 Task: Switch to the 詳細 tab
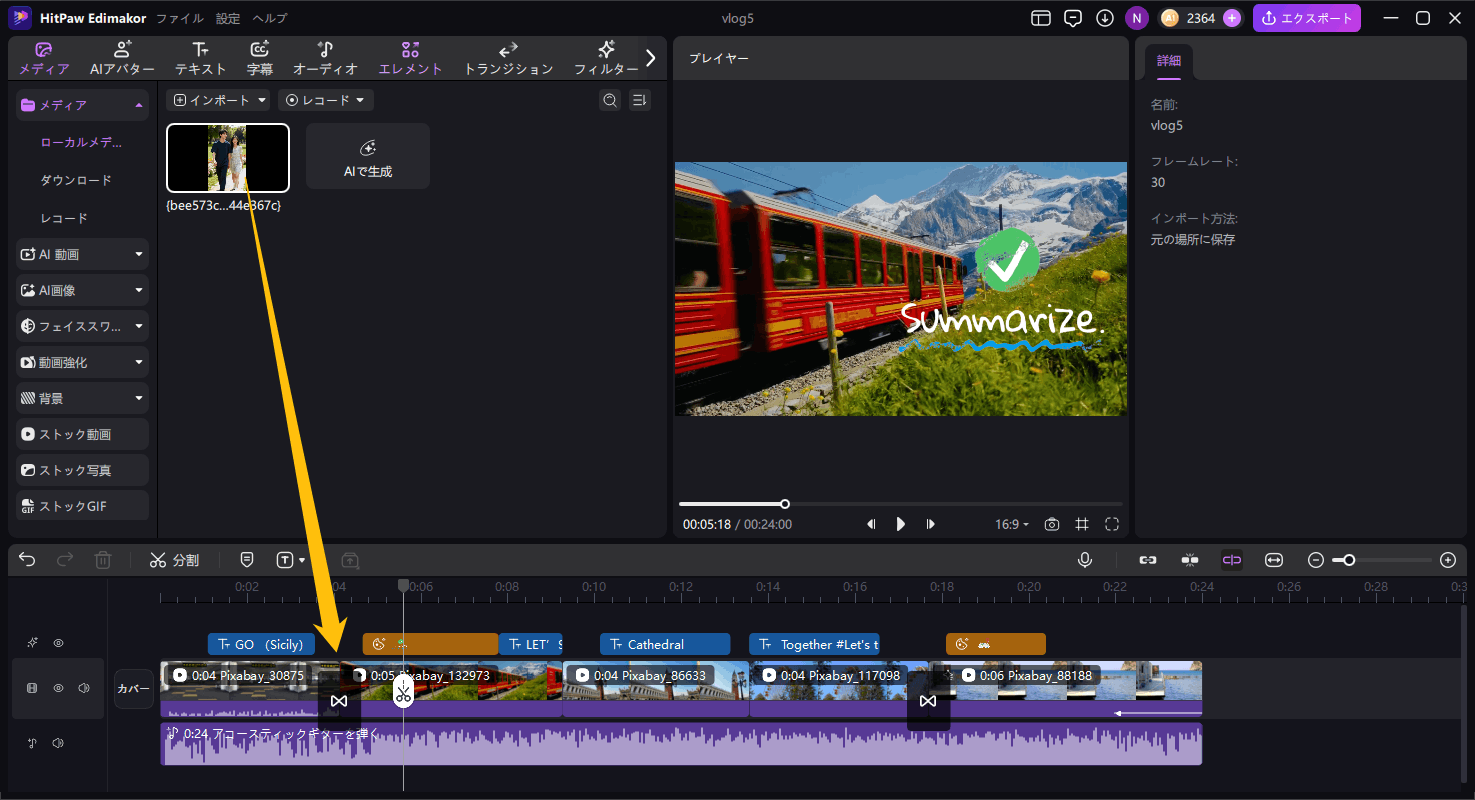click(1168, 60)
